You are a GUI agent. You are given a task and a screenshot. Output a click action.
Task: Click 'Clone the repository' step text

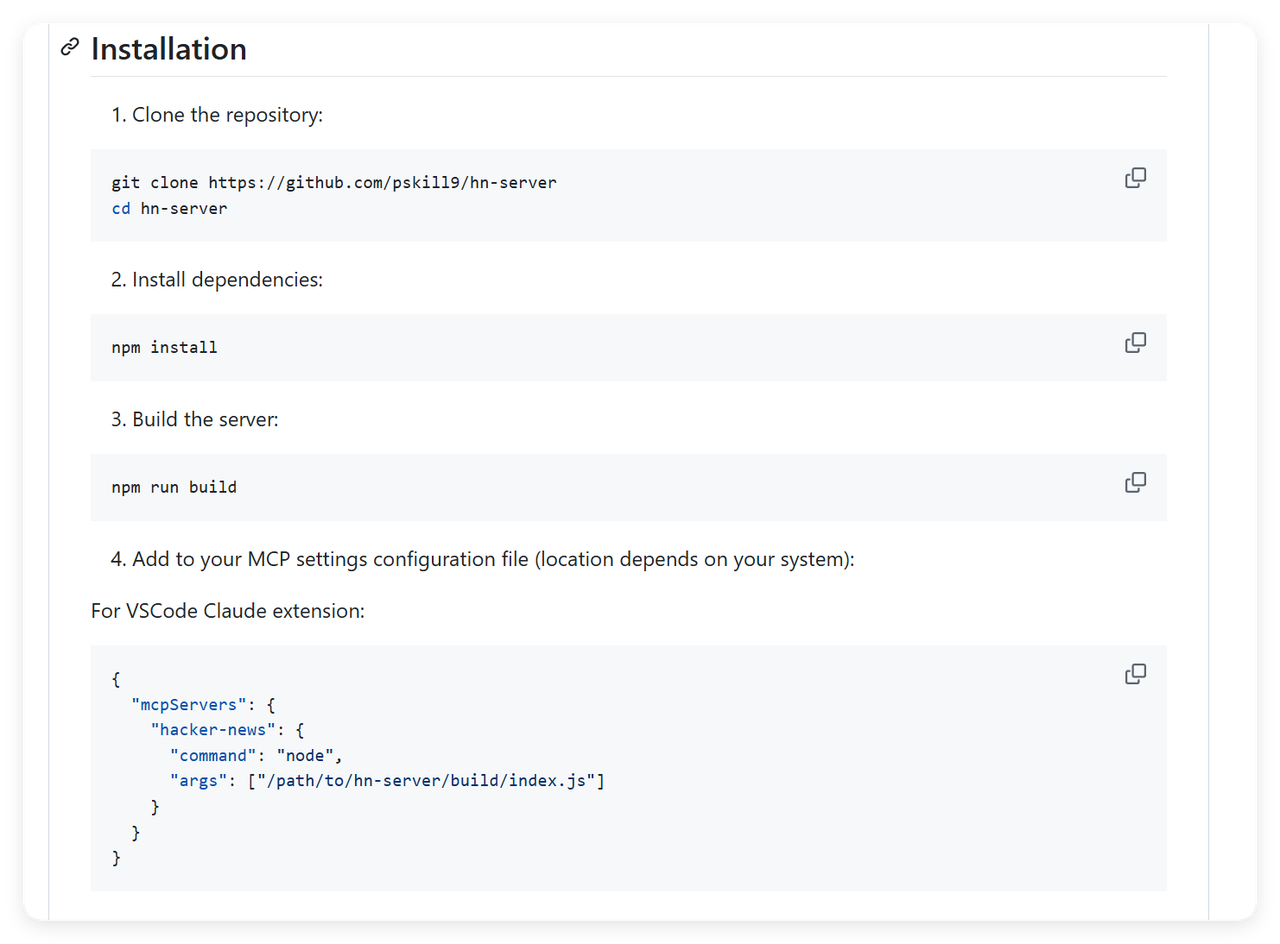pos(227,115)
